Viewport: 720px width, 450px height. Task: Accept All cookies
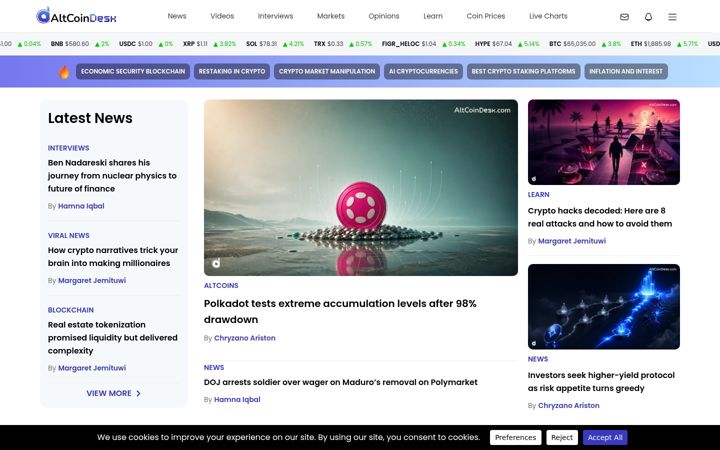[x=605, y=438]
